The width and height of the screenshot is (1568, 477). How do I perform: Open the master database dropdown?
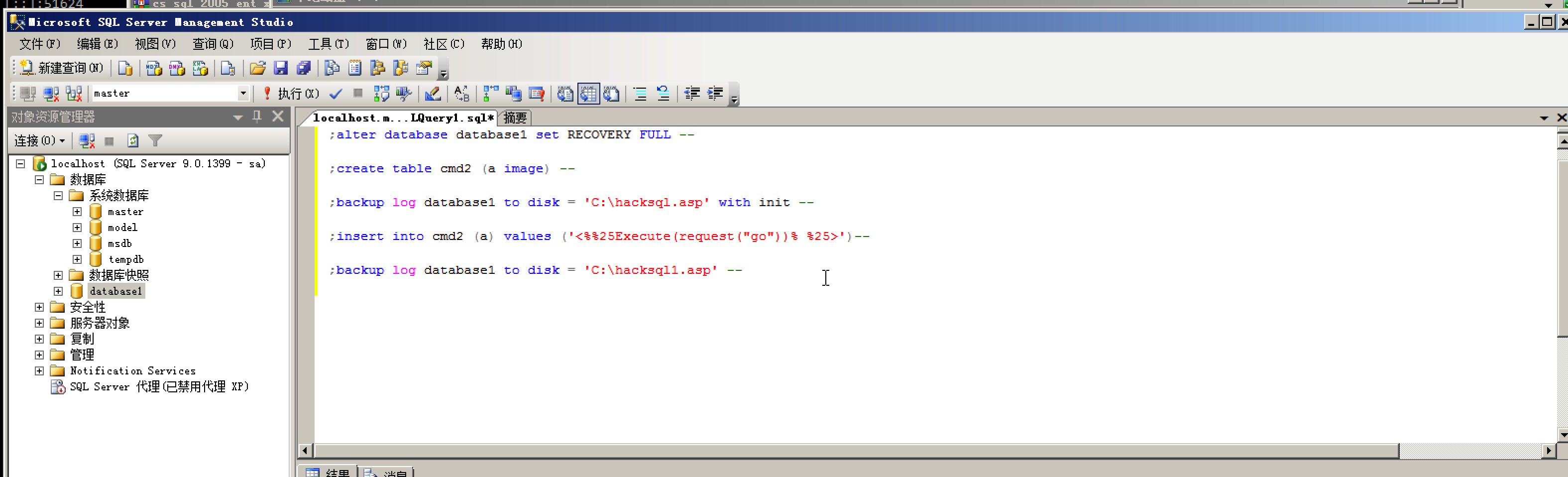[243, 93]
